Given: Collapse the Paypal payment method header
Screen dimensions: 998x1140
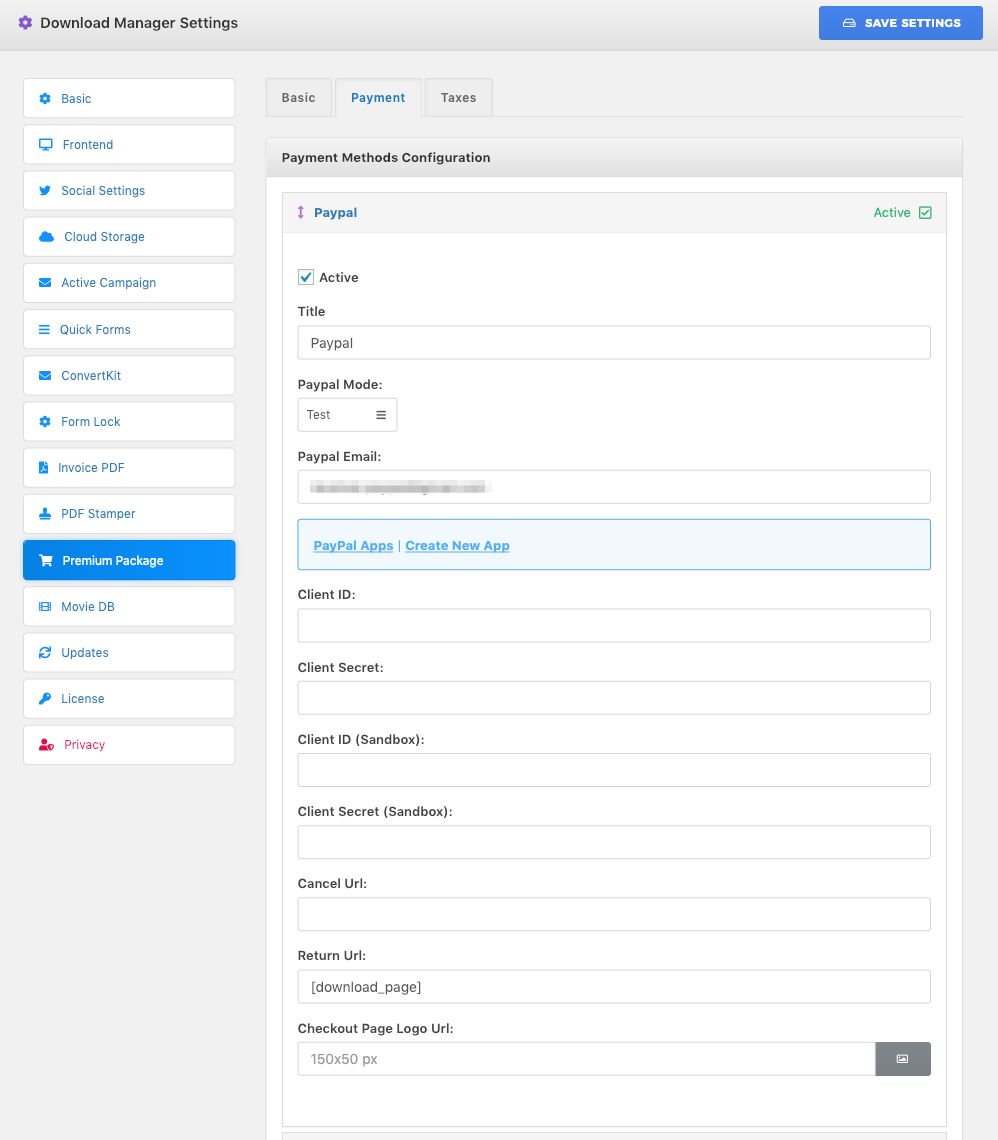Looking at the screenshot, I should 614,212.
